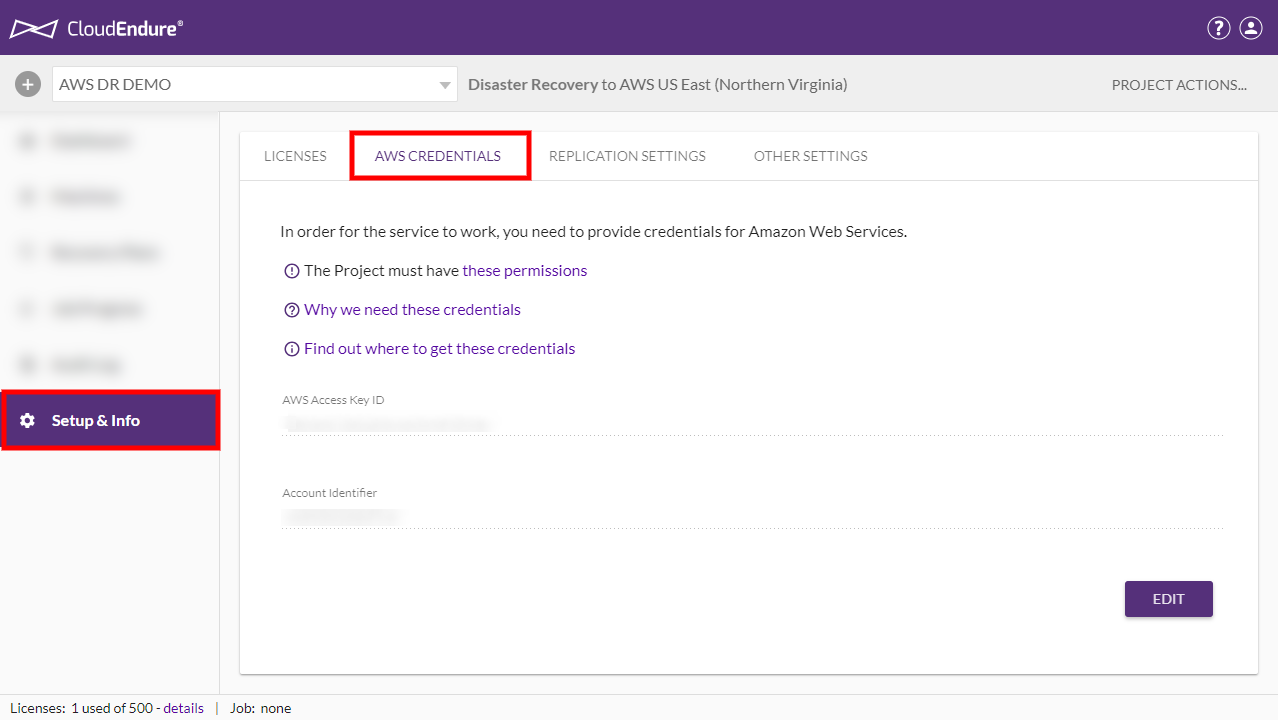The height and width of the screenshot is (720, 1278).
Task: Click 'Licenses: 1 used of 500' status text
Action: (x=83, y=708)
